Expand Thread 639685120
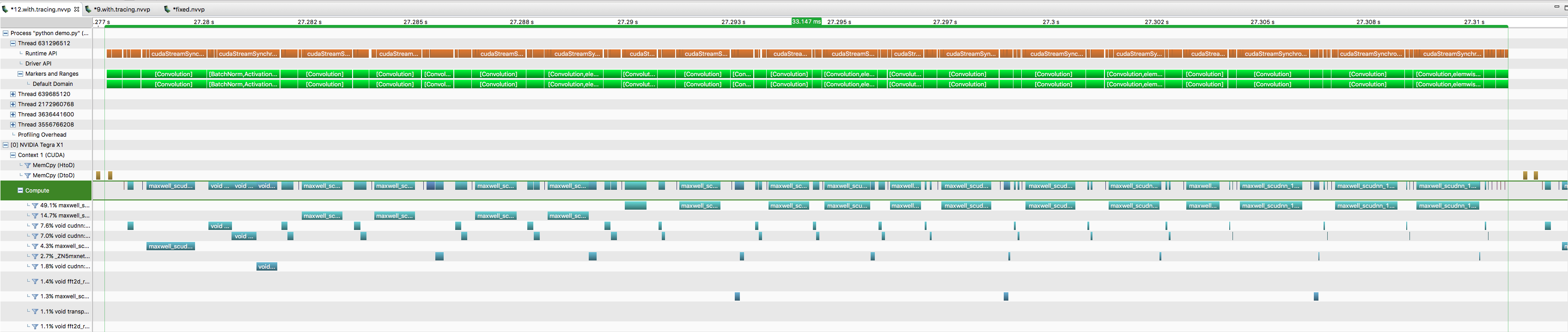The image size is (1568, 332). pyautogui.click(x=13, y=94)
